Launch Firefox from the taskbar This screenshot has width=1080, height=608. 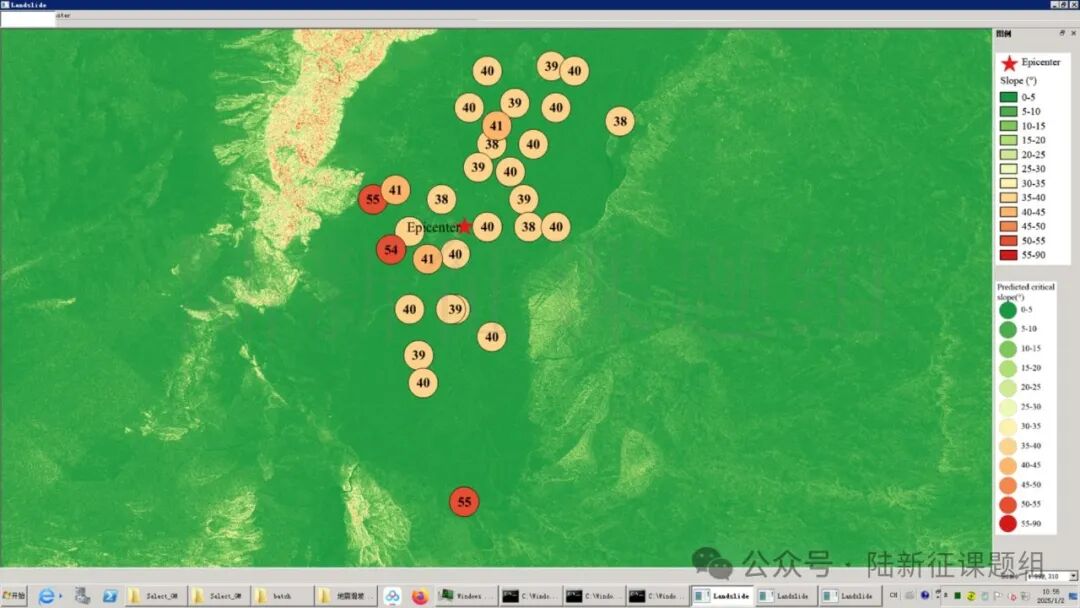(420, 596)
